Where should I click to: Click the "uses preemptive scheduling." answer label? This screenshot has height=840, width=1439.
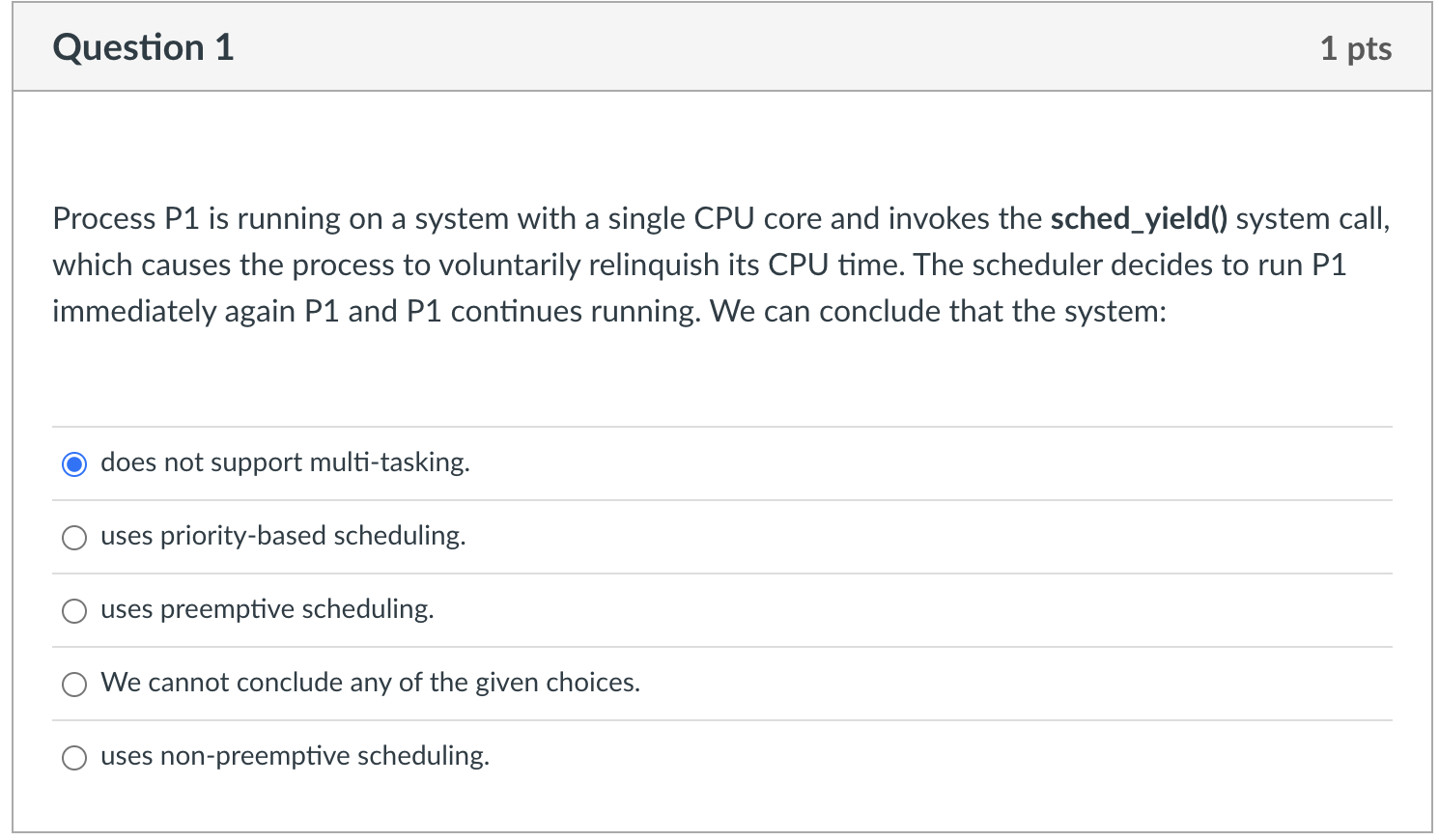coord(267,609)
